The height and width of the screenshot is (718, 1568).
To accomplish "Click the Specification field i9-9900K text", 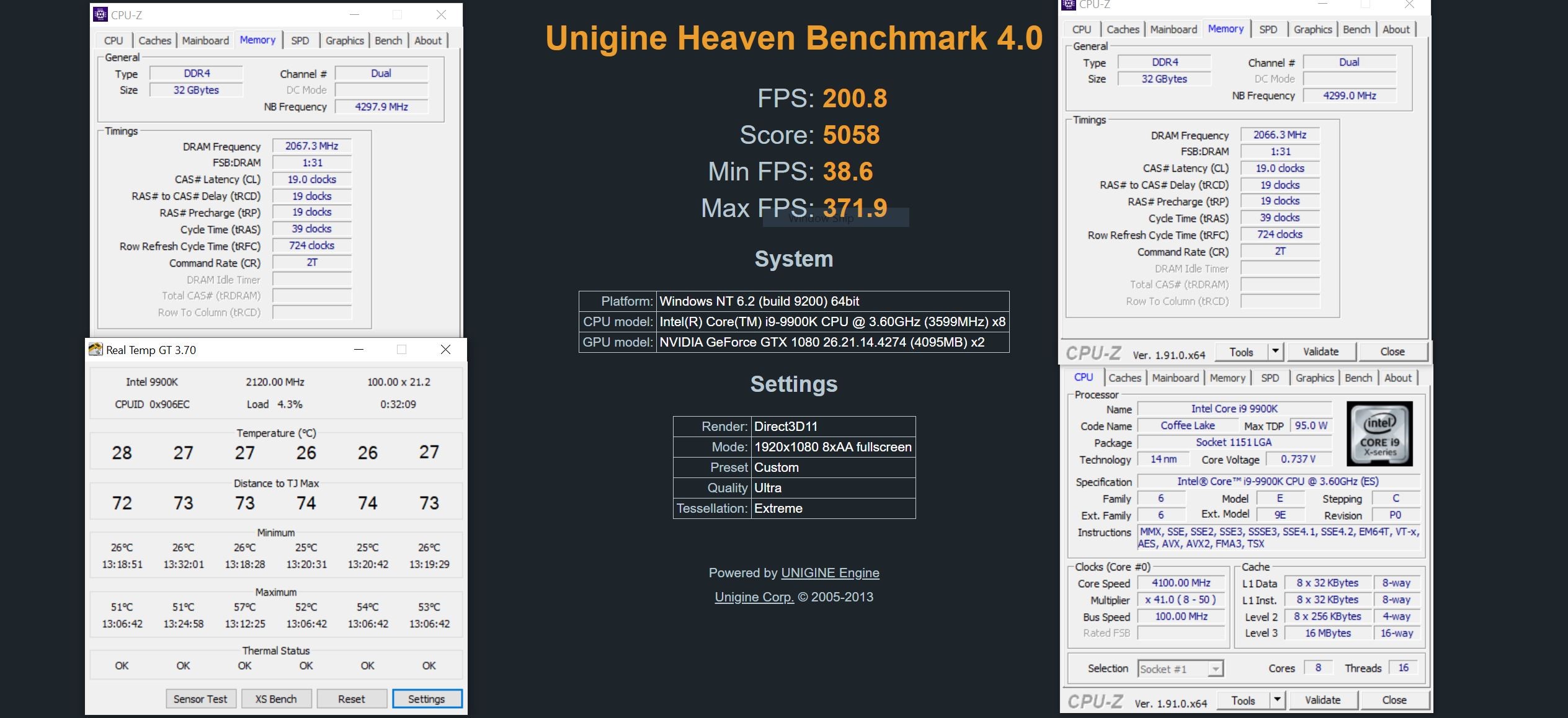I will pyautogui.click(x=1278, y=481).
